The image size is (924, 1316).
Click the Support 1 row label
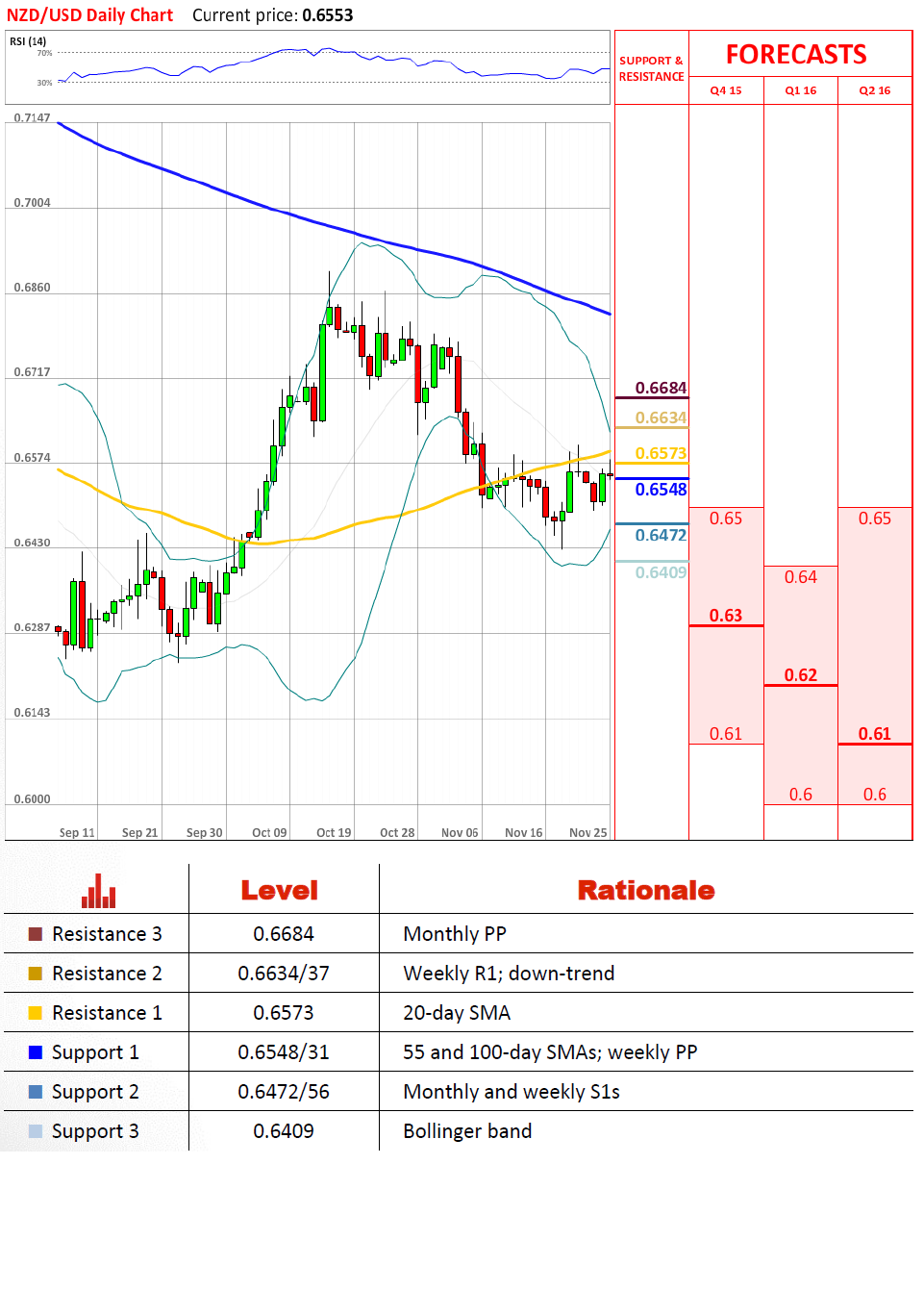[x=95, y=1052]
